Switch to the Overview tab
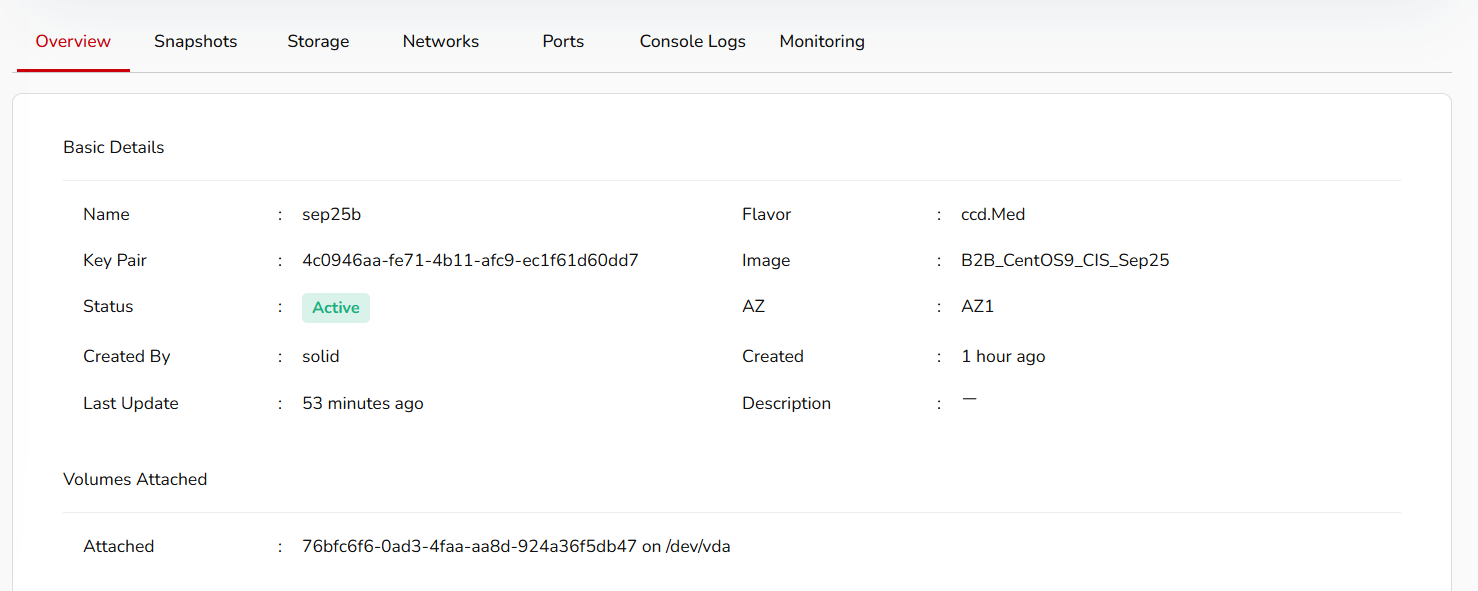Image resolution: width=1478 pixels, height=591 pixels. point(73,42)
